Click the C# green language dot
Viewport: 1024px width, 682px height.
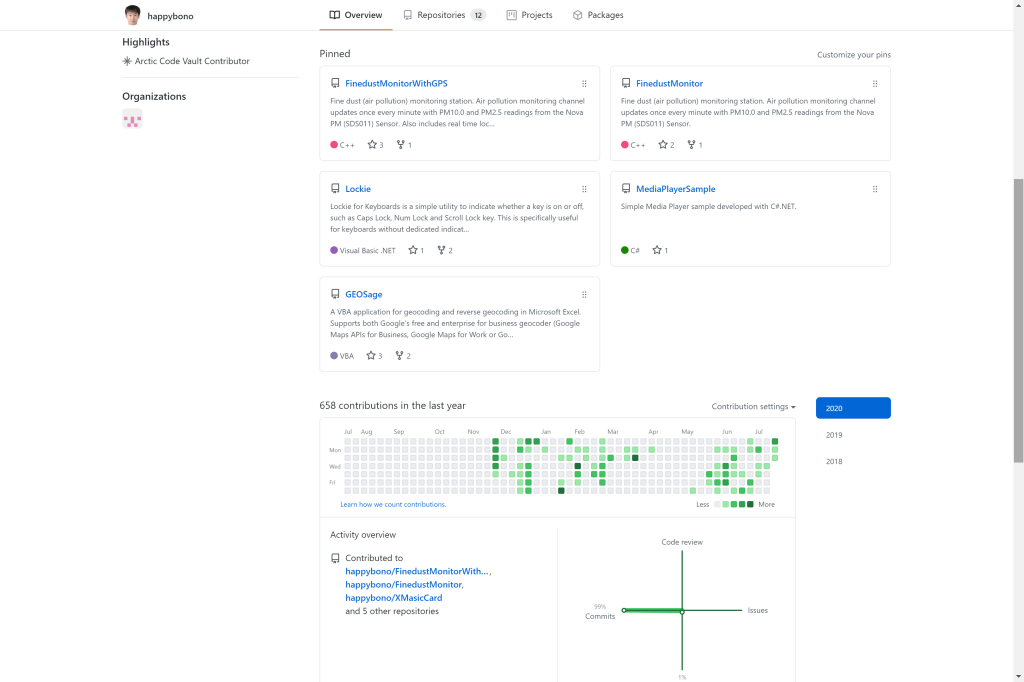624,250
